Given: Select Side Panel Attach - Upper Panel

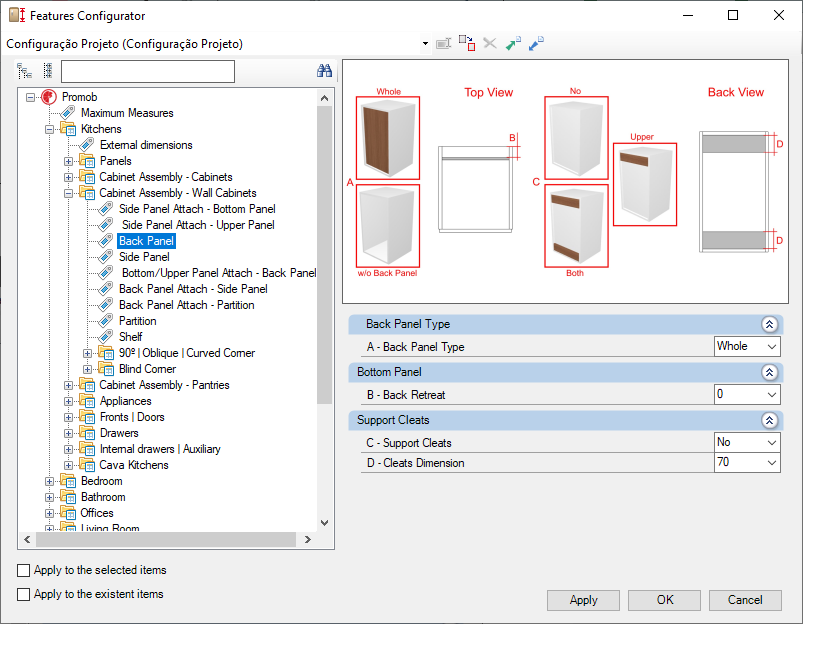Looking at the screenshot, I should click(198, 225).
